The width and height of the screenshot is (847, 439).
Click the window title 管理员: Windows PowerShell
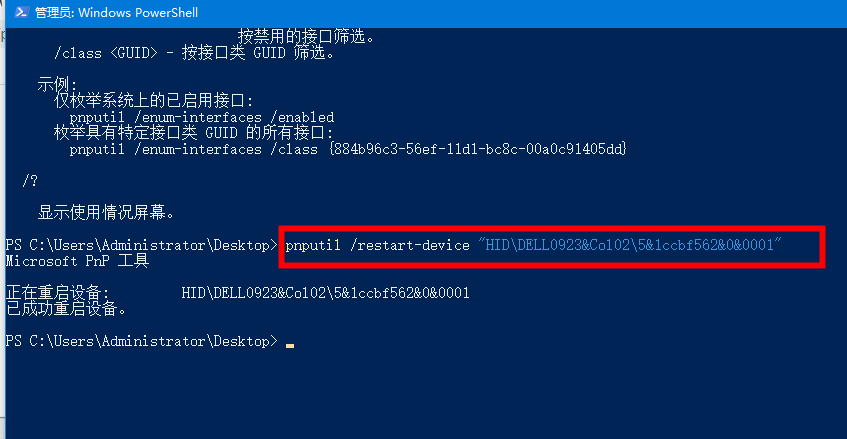[x=116, y=12]
